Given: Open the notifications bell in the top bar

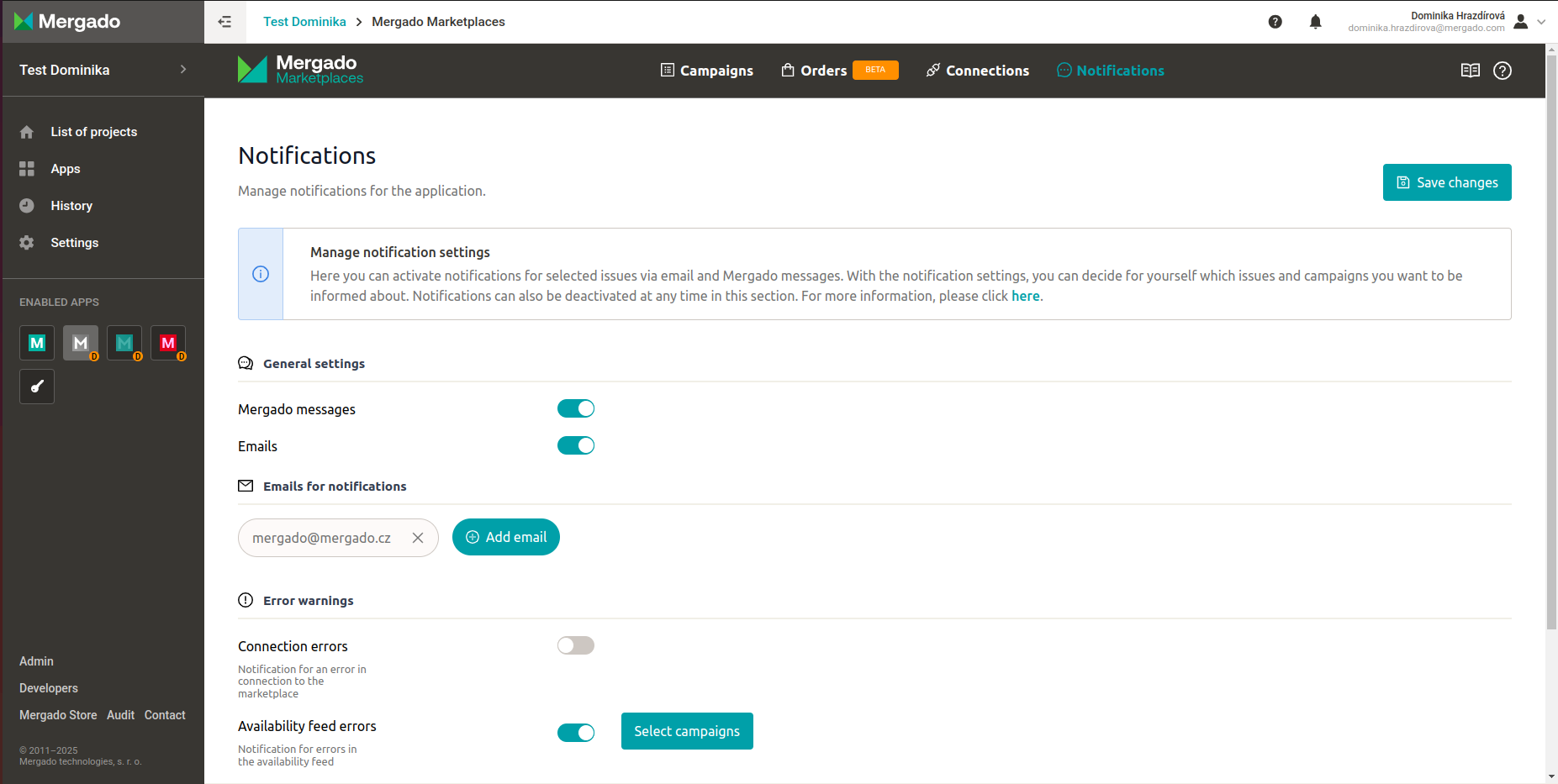Looking at the screenshot, I should point(1316,22).
